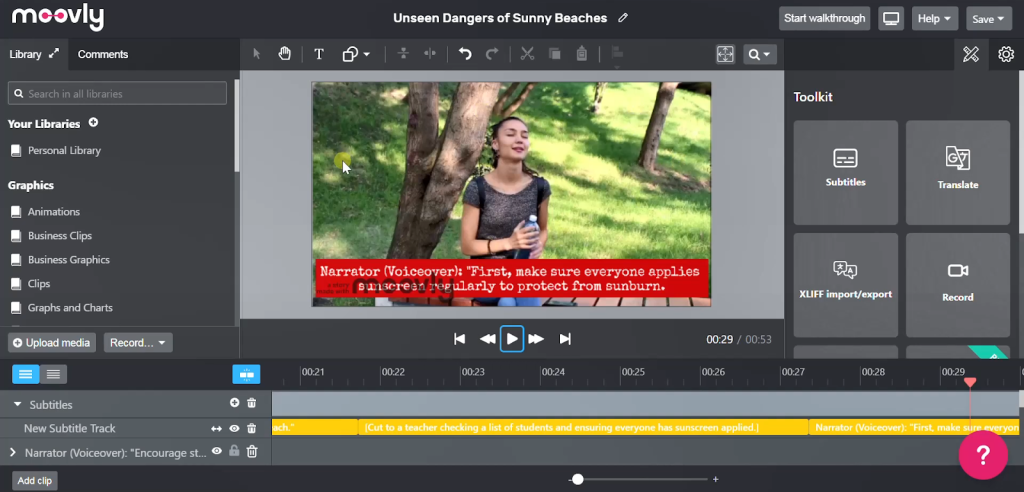Open the settings gear panel
Screen dimensions: 1024x492
(x=1005, y=54)
